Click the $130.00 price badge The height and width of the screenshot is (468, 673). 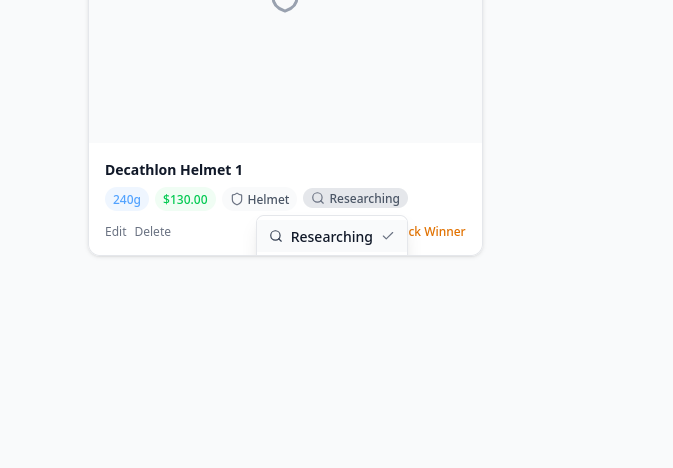(185, 199)
